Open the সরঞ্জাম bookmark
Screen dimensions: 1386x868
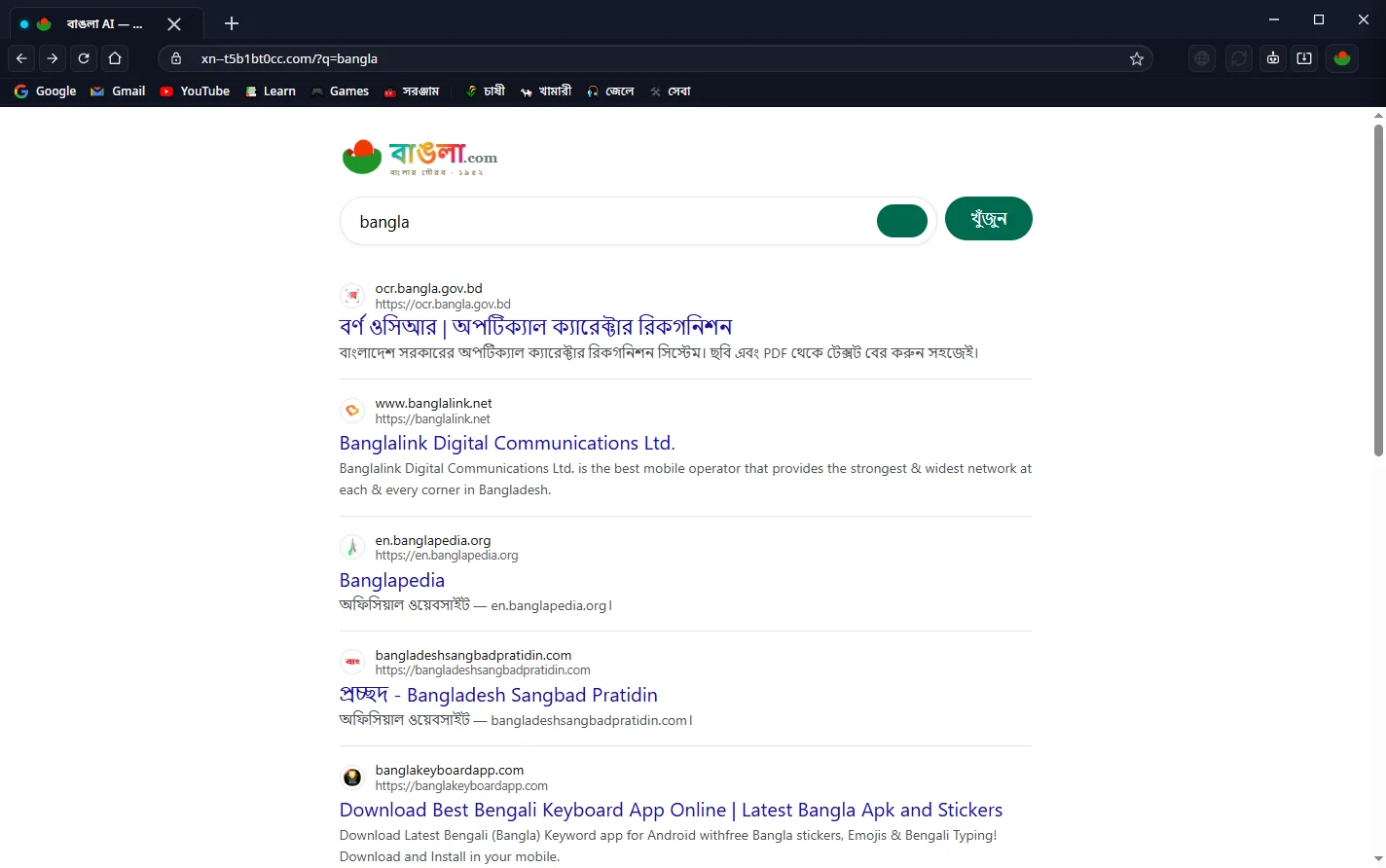(x=412, y=91)
